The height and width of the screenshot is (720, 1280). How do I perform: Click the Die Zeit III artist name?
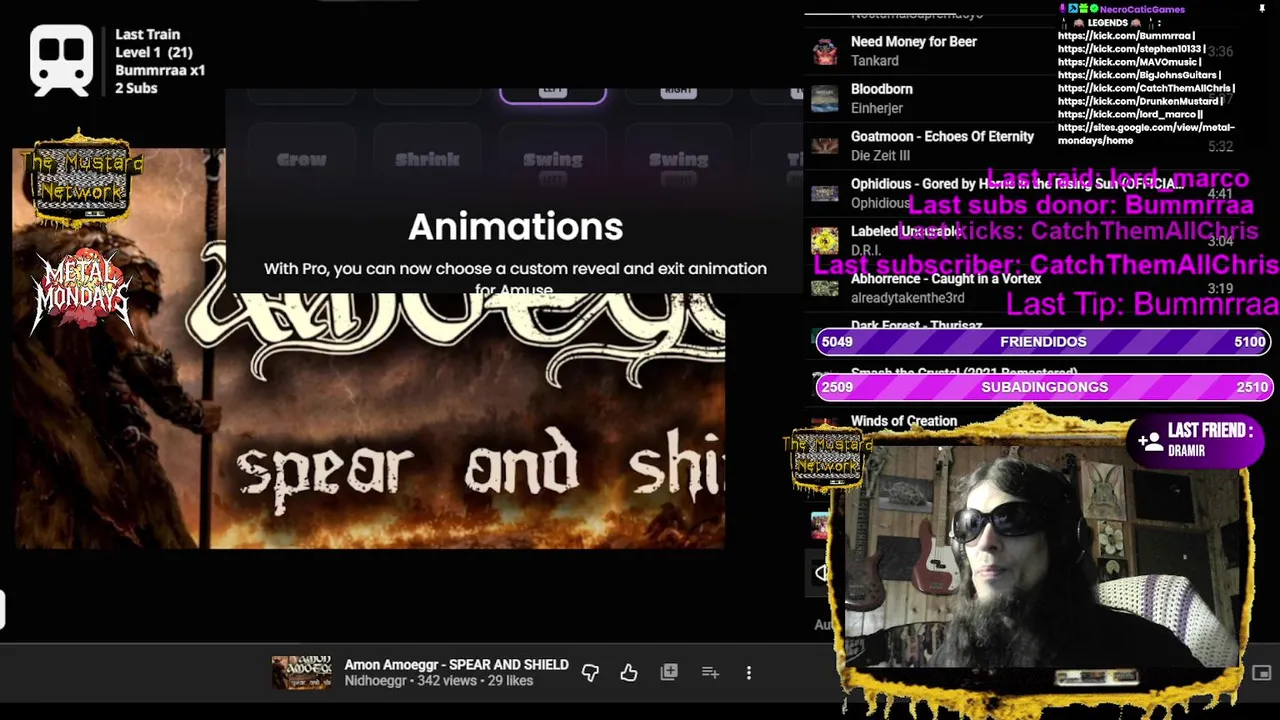point(880,156)
